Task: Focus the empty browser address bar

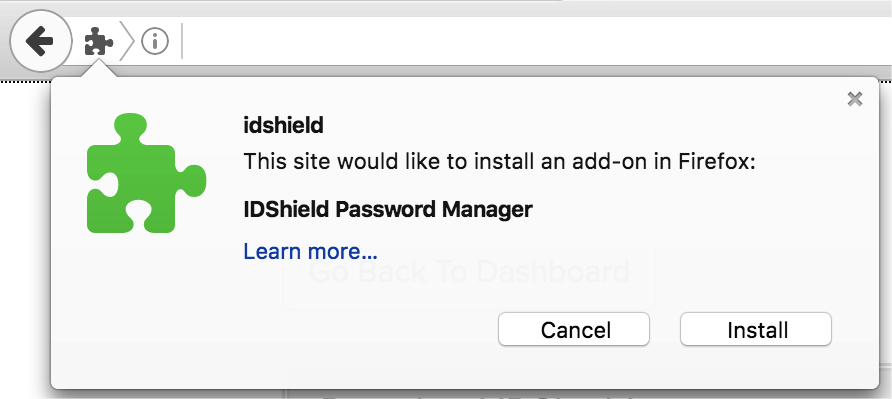Action: (x=535, y=41)
